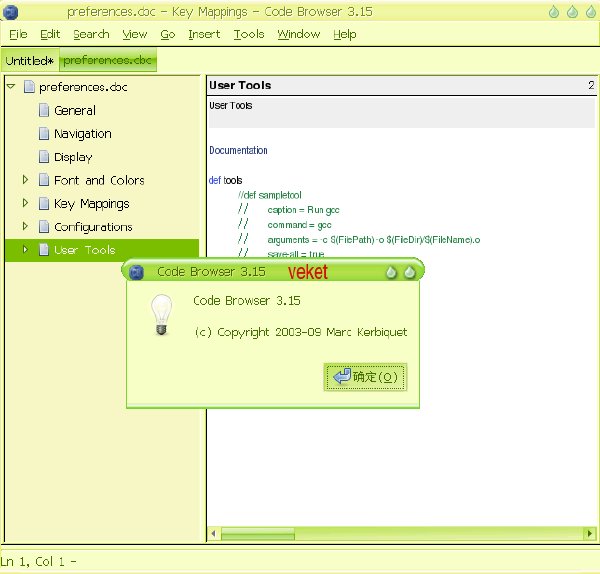Click the Code Browser dialog title icon
This screenshot has width=600, height=574.
coord(136,272)
